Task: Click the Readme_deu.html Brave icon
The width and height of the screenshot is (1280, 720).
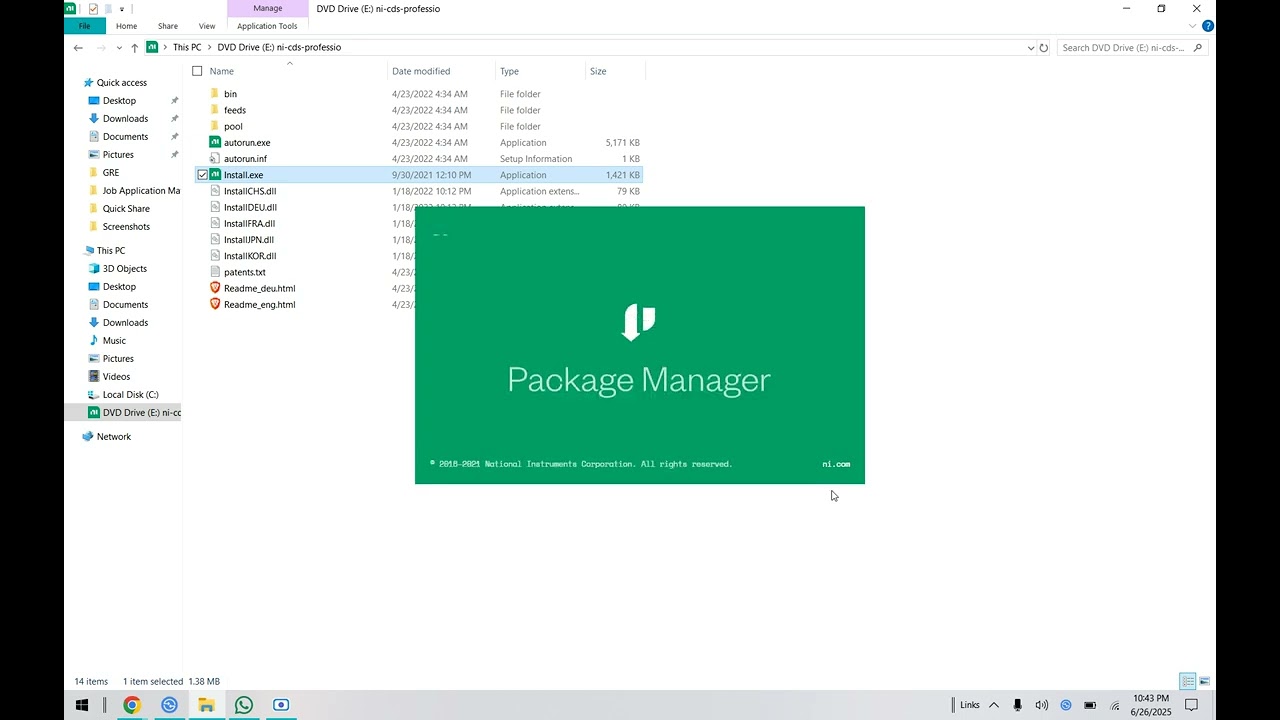Action: [214, 288]
